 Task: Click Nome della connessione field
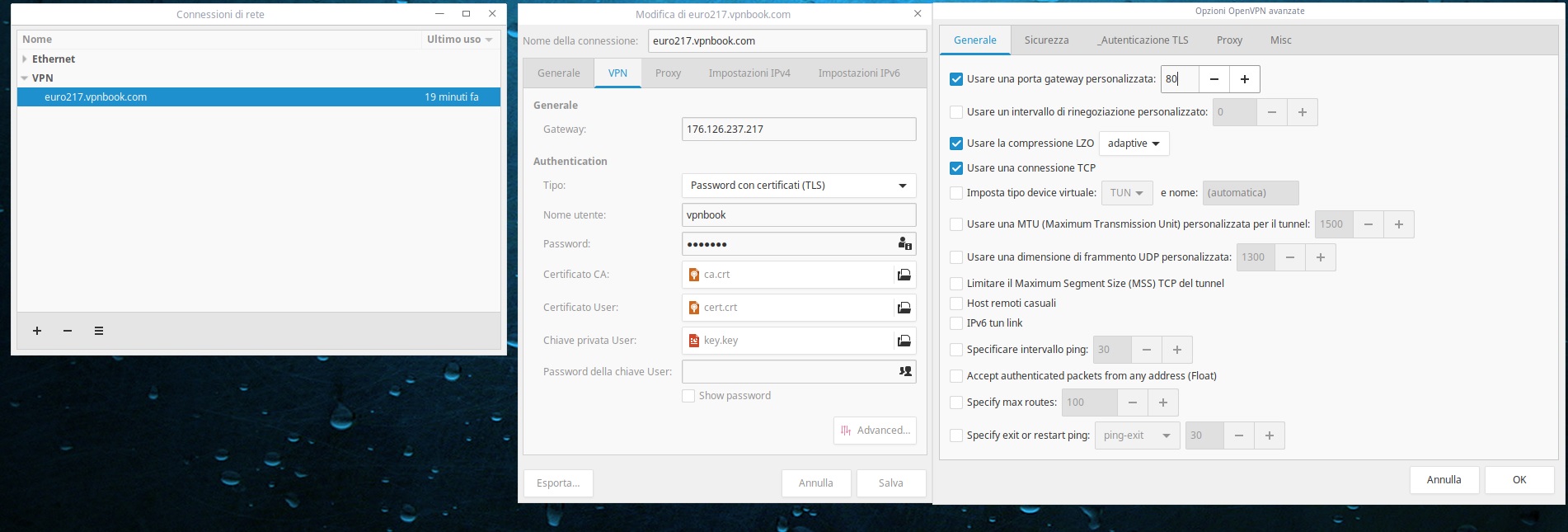(787, 41)
